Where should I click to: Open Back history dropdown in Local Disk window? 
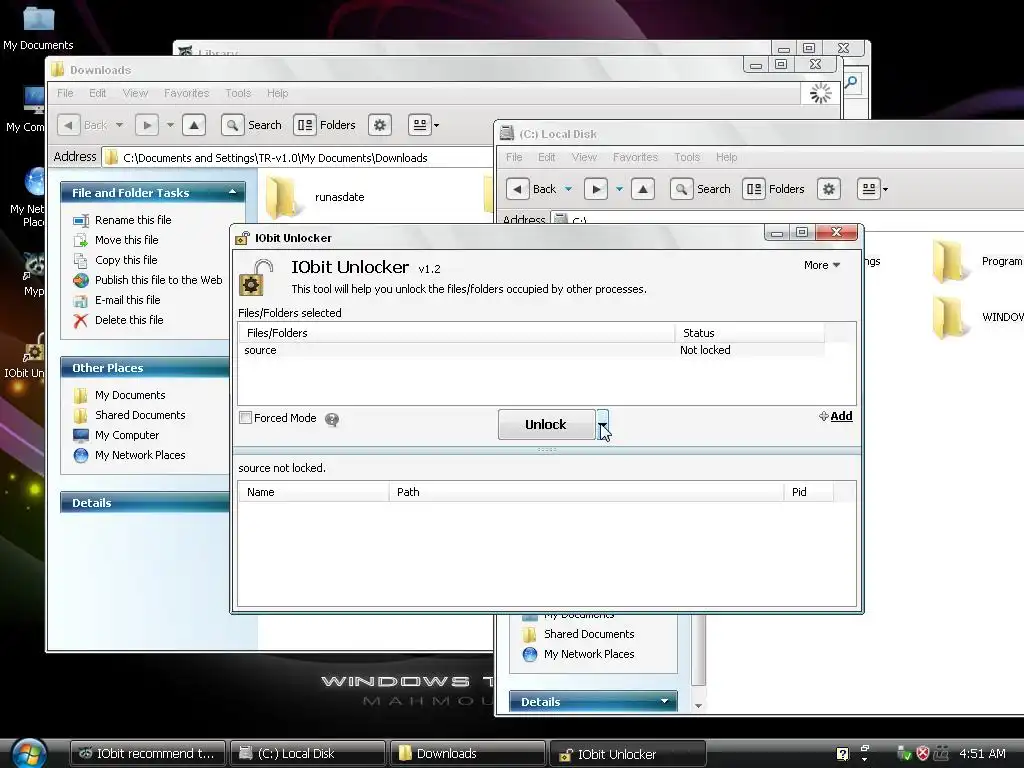(568, 189)
